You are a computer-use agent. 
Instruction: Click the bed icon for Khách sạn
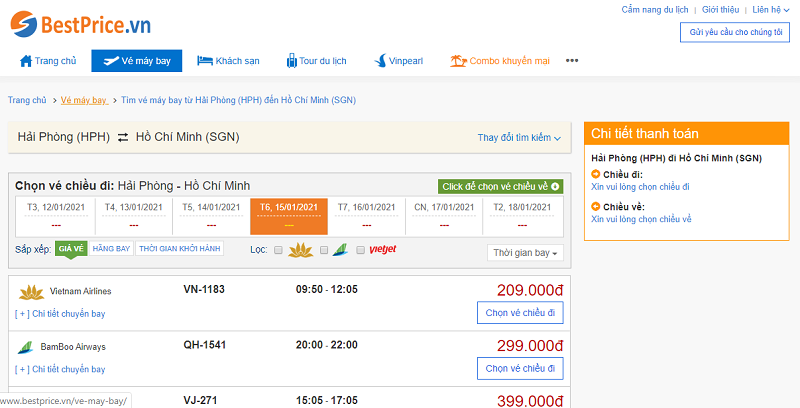(x=205, y=61)
